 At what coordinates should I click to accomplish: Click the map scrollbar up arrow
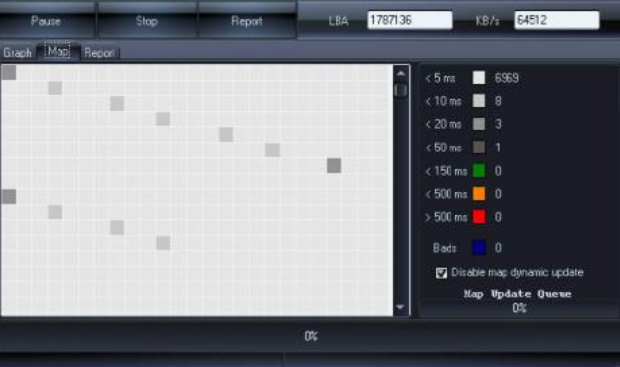[x=401, y=74]
